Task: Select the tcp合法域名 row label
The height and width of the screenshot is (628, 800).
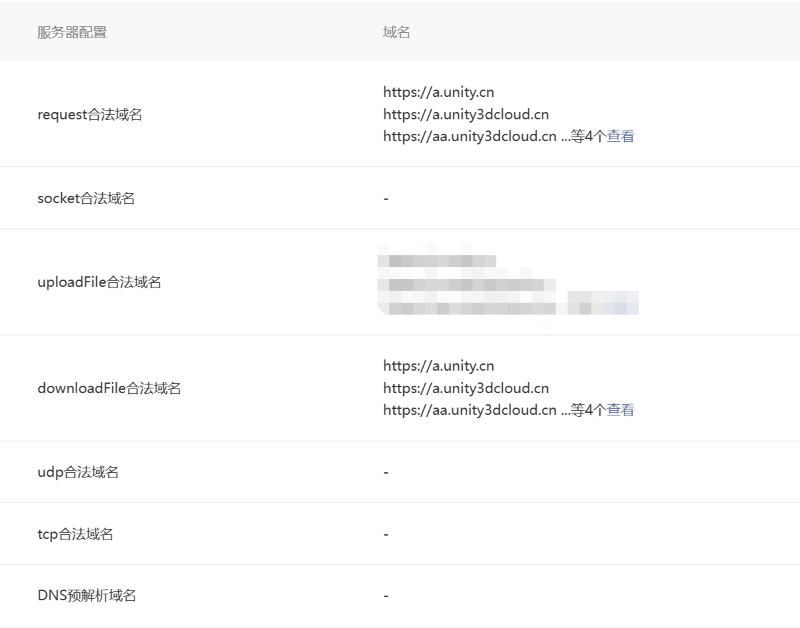Action: (75, 534)
